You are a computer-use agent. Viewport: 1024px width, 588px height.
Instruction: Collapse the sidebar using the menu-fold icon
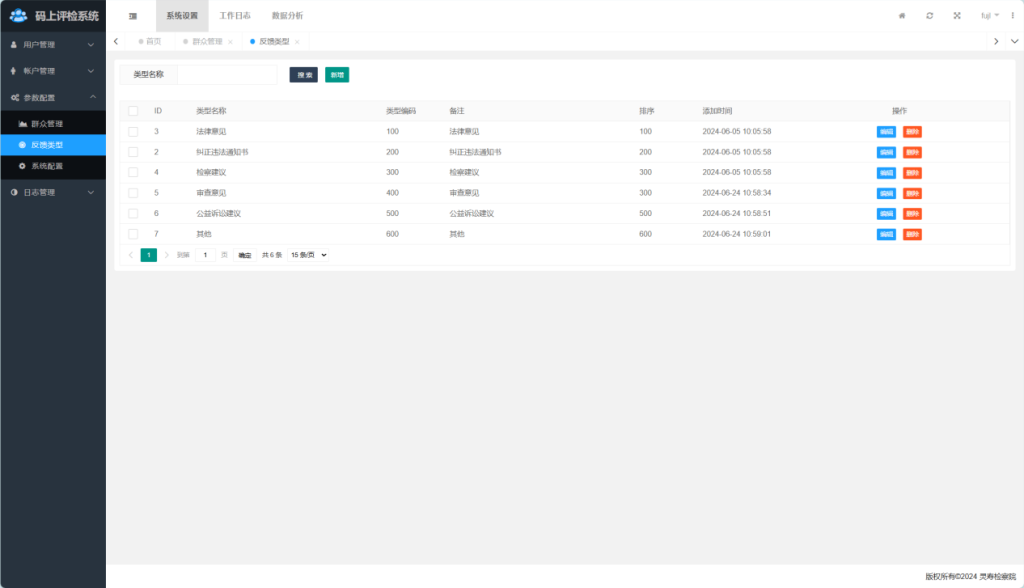[x=132, y=16]
